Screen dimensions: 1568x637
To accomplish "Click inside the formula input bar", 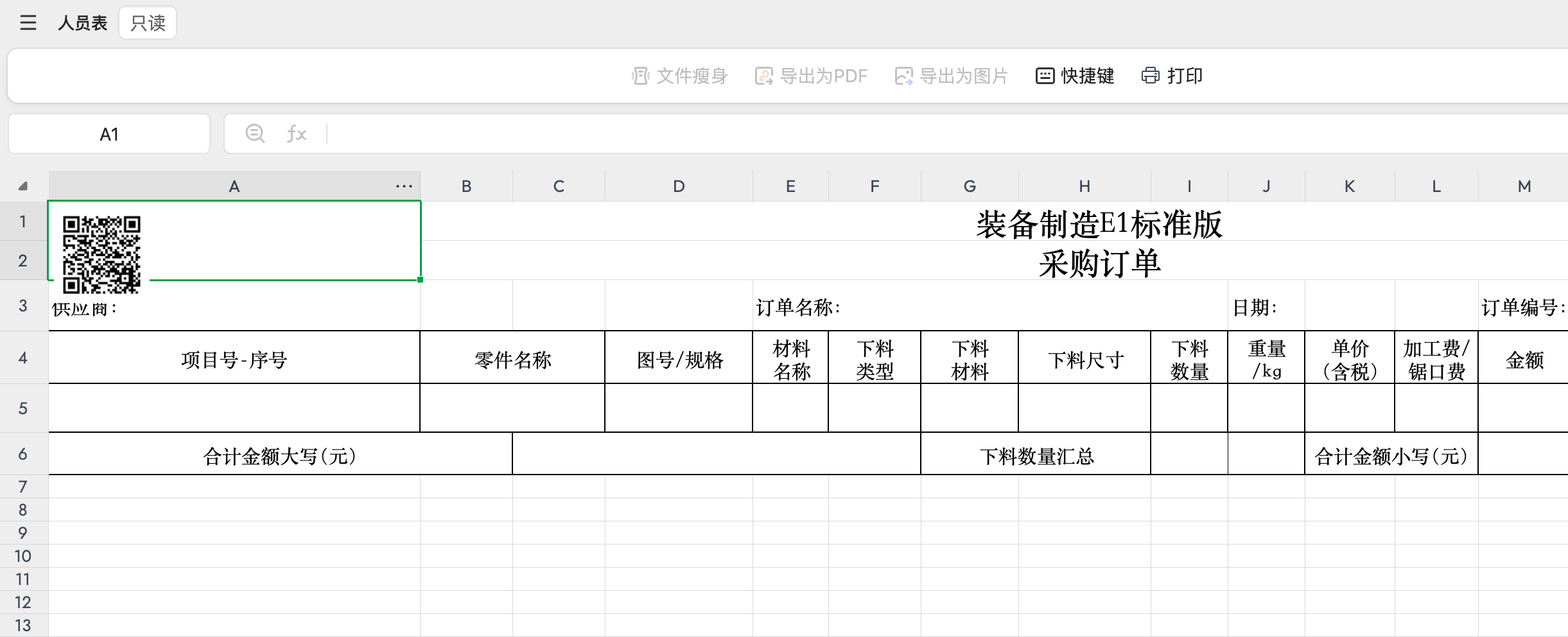I will click(x=899, y=134).
